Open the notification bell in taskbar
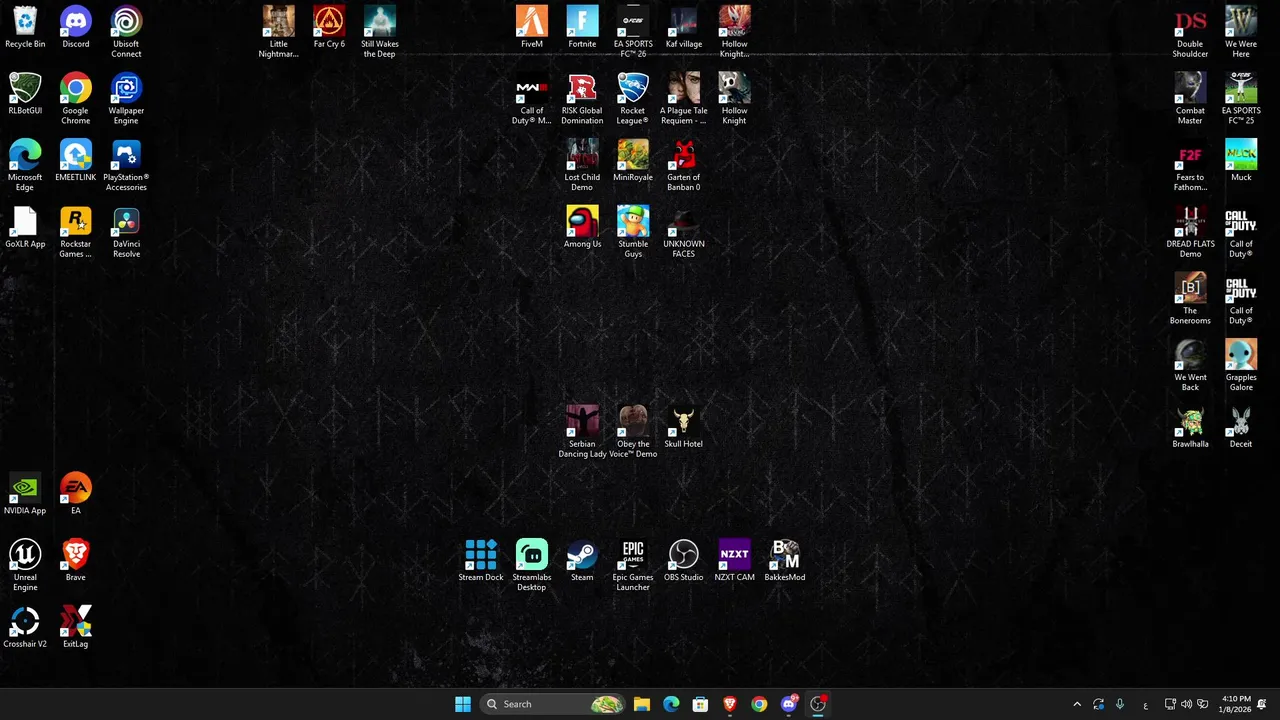This screenshot has width=1280, height=720. (1262, 704)
